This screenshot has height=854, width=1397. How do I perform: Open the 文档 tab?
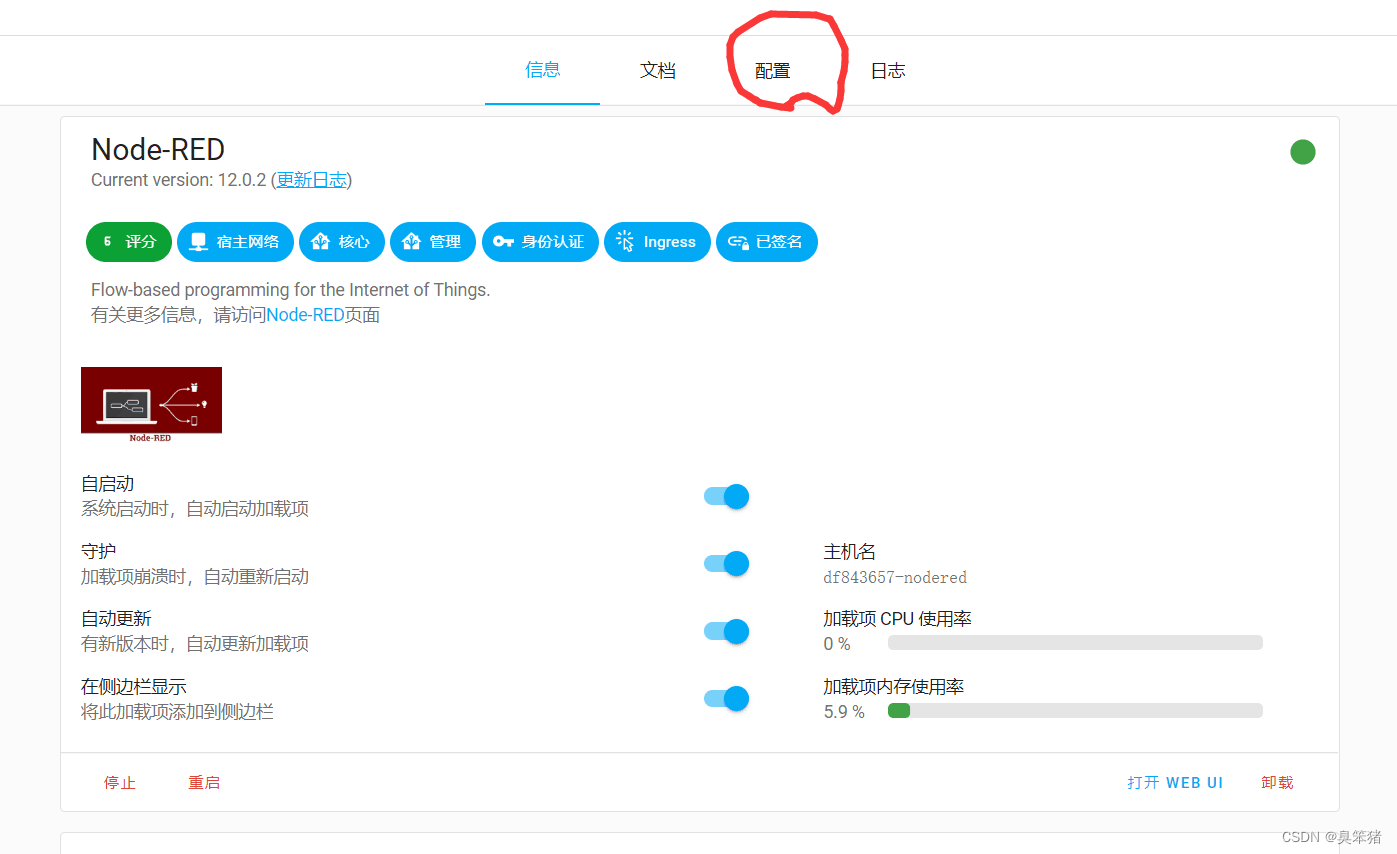point(657,70)
